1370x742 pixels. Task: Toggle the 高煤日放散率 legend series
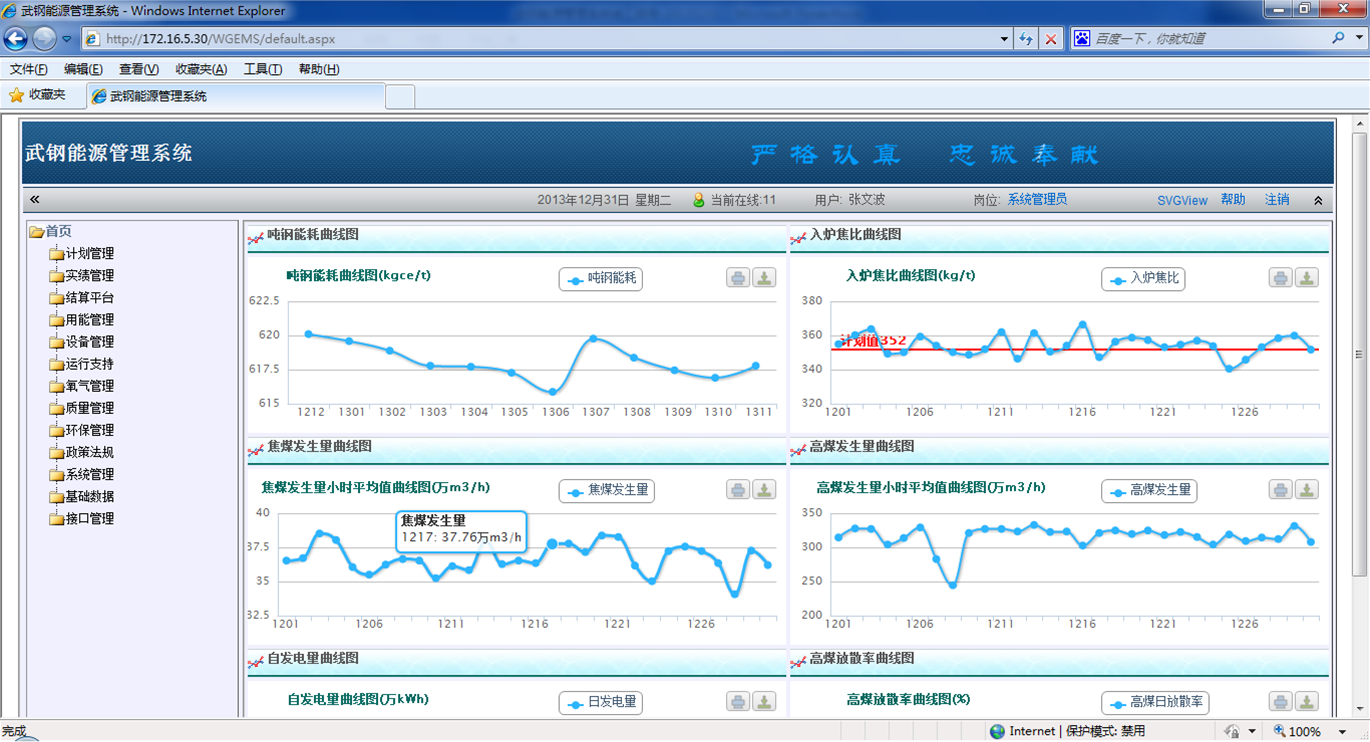tap(1156, 703)
